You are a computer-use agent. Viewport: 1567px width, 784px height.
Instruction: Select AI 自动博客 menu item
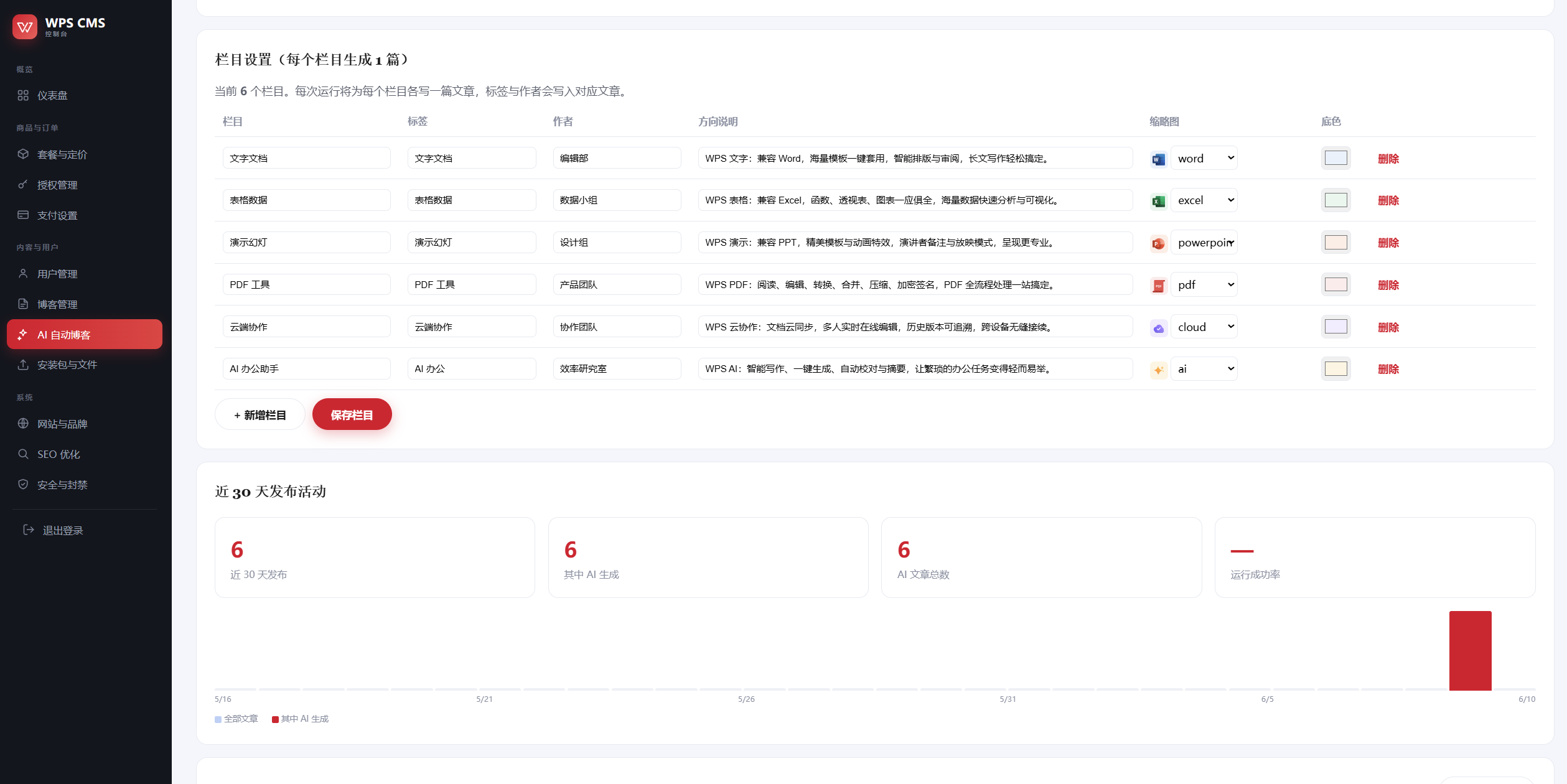(85, 334)
